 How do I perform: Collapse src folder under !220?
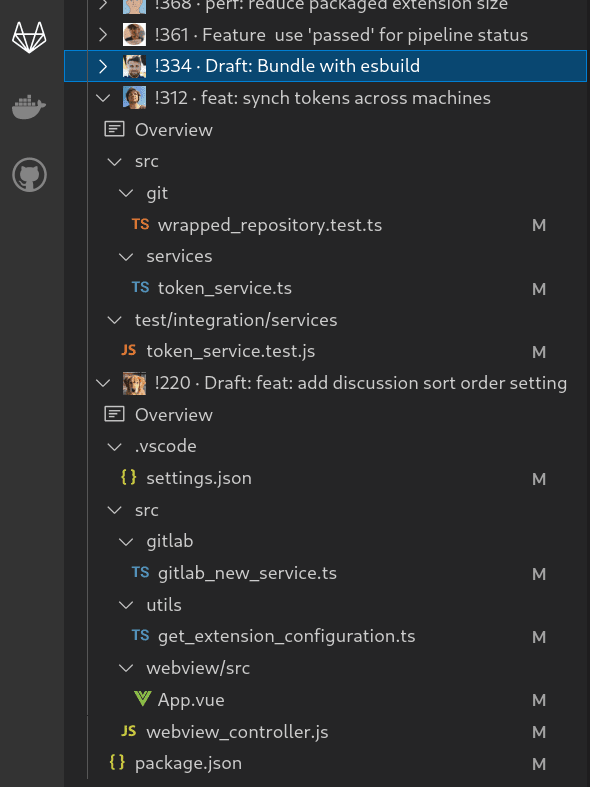pos(115,510)
